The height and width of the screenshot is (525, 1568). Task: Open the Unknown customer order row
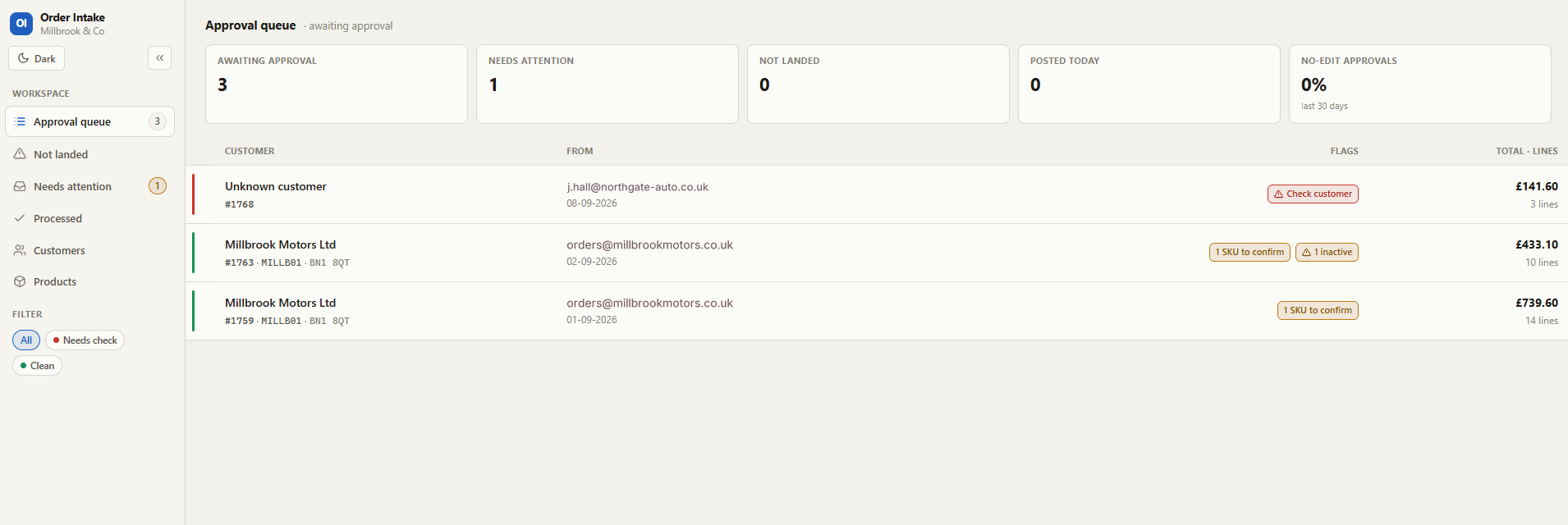877,194
